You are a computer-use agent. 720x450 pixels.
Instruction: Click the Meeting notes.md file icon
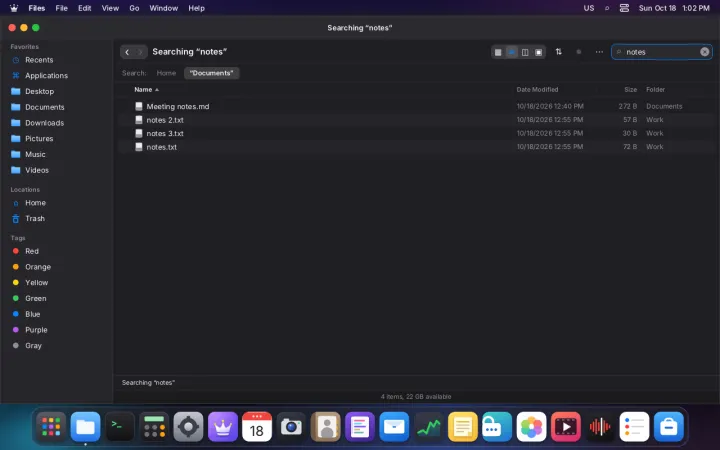pos(139,106)
